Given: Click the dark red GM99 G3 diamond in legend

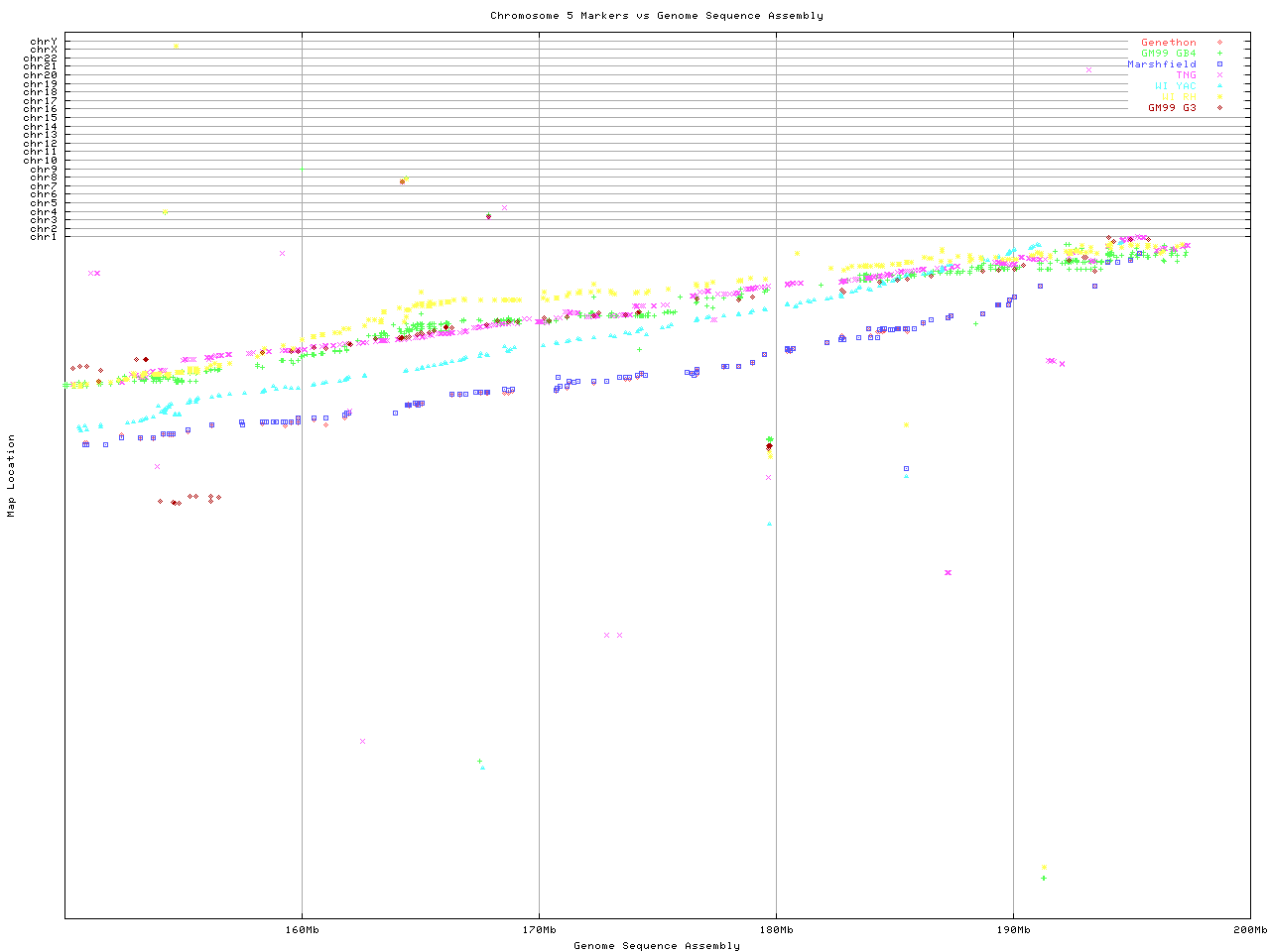Looking at the screenshot, I should click(x=1219, y=108).
